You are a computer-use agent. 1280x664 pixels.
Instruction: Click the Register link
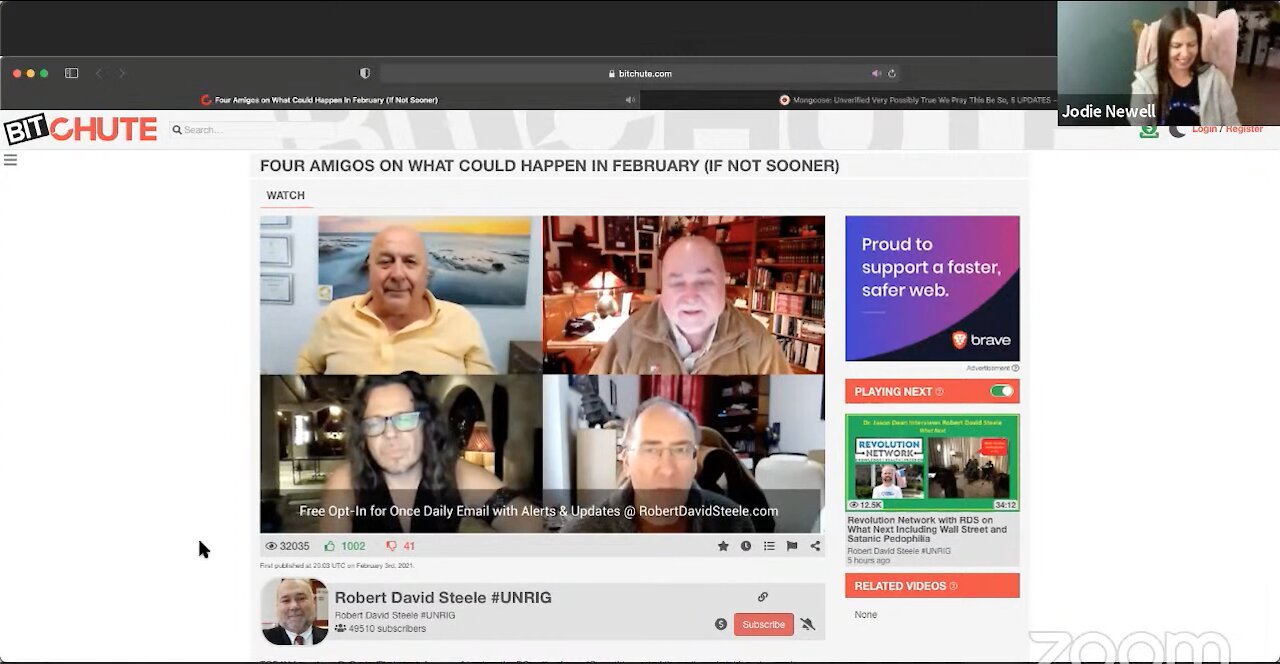(x=1244, y=129)
